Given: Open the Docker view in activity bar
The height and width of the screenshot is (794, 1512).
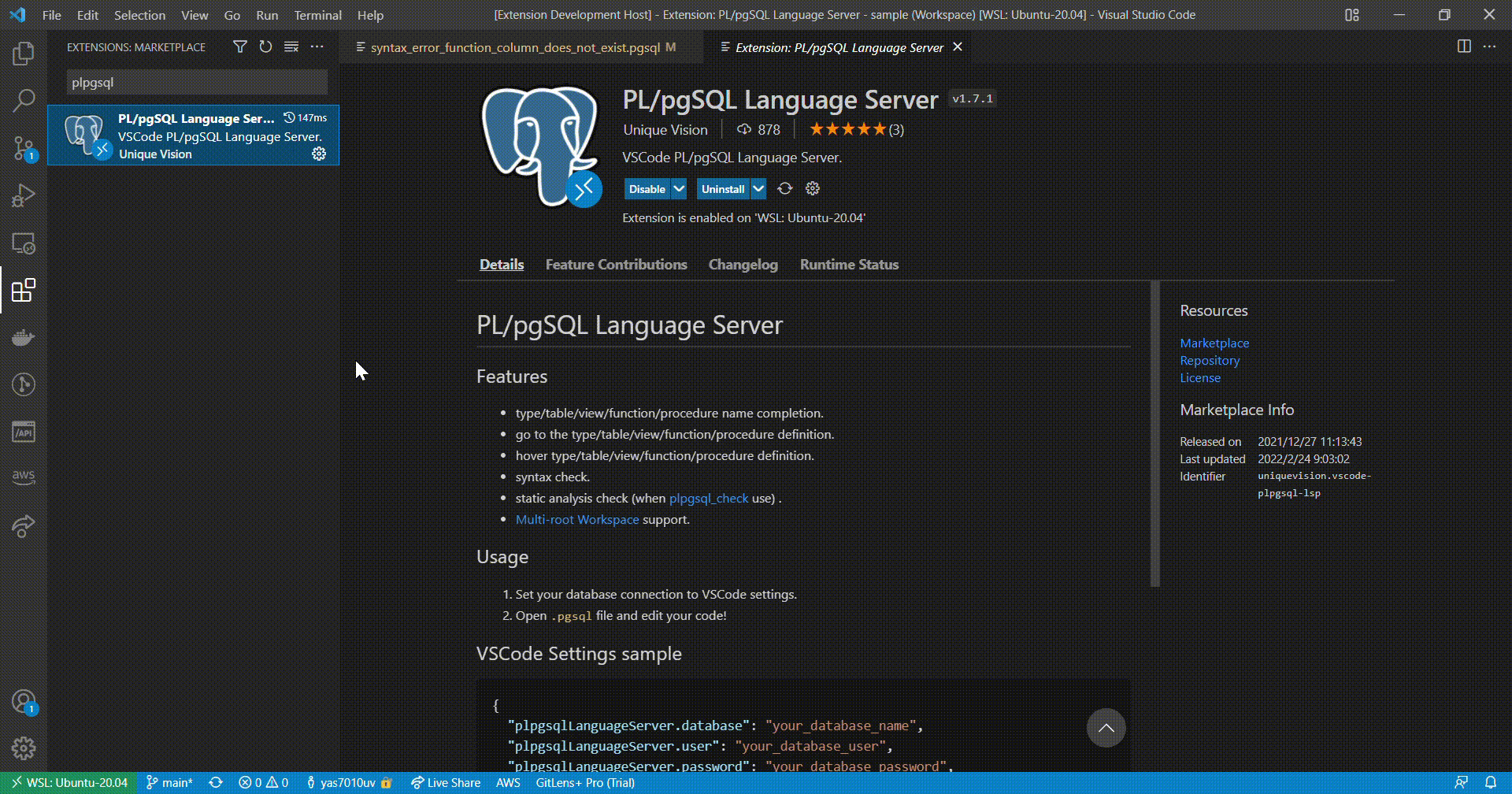Looking at the screenshot, I should (x=24, y=337).
